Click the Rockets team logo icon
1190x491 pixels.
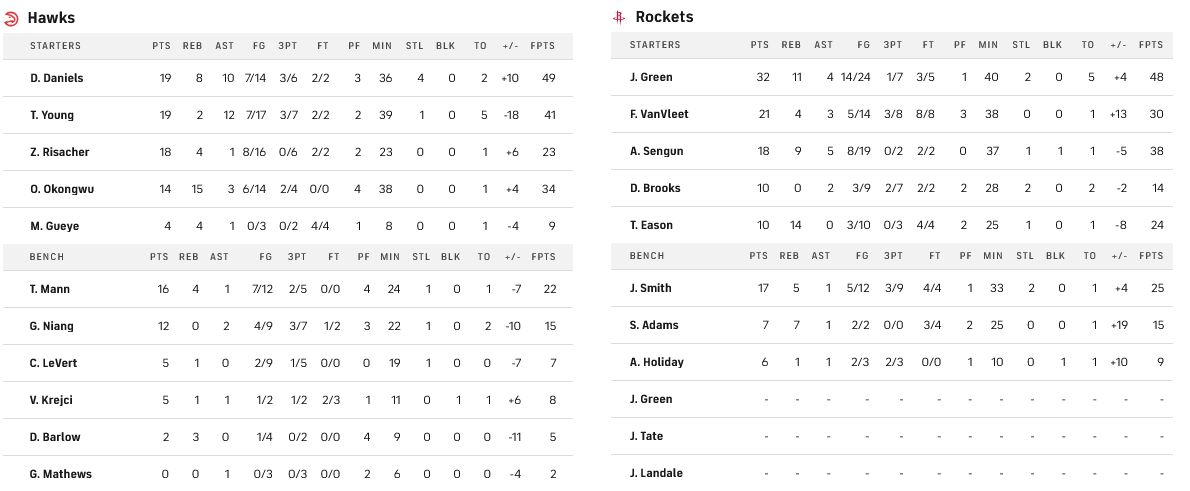pos(620,17)
